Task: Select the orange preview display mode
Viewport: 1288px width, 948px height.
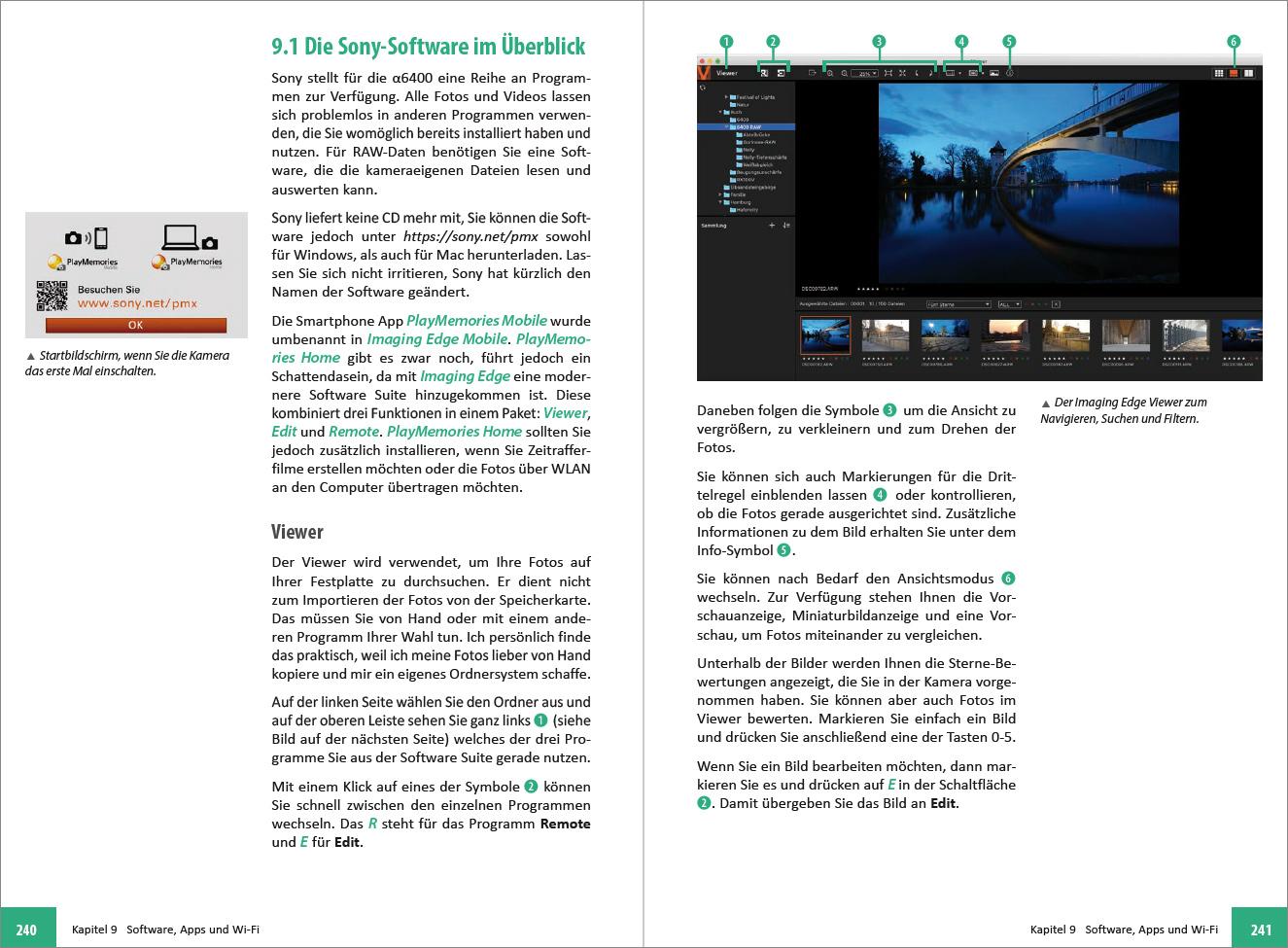Action: 1234,73
